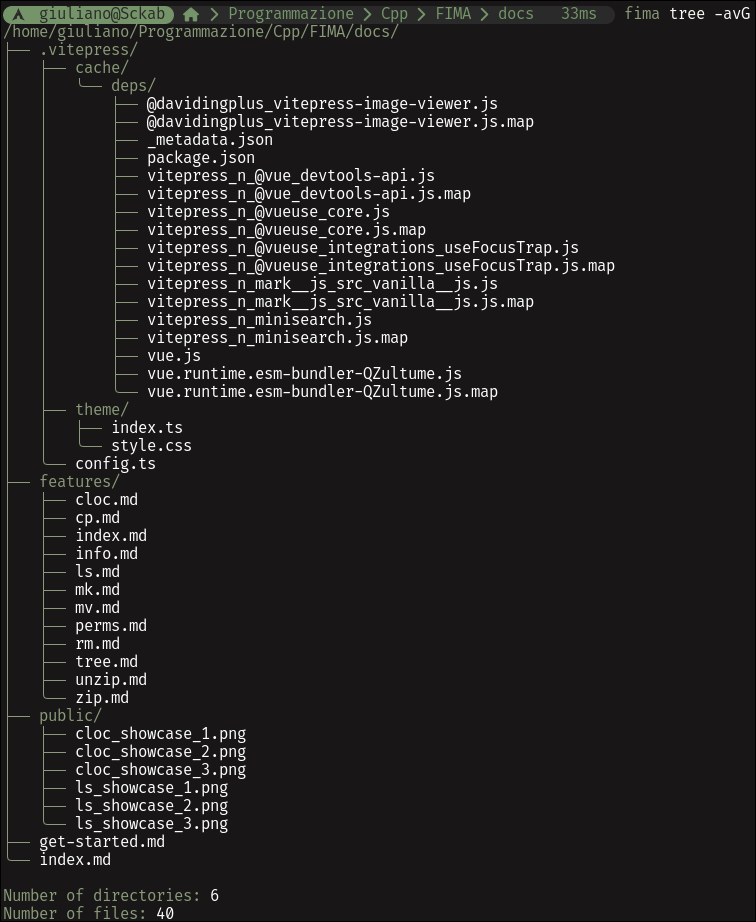Screen dimensions: 756x922
Task: Click the perms.md file entry
Action: point(111,626)
